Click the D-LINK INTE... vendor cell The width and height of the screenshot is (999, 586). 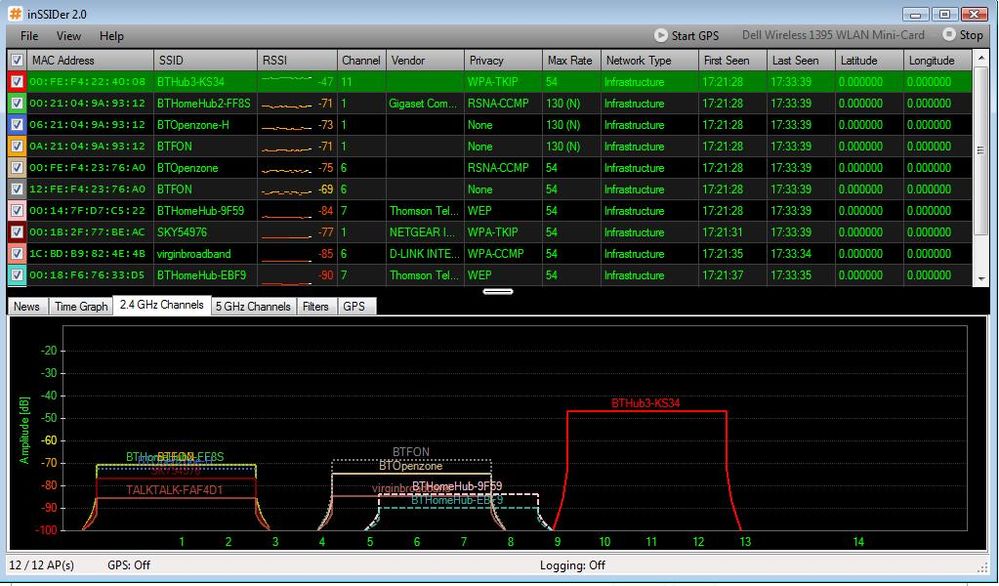point(424,254)
